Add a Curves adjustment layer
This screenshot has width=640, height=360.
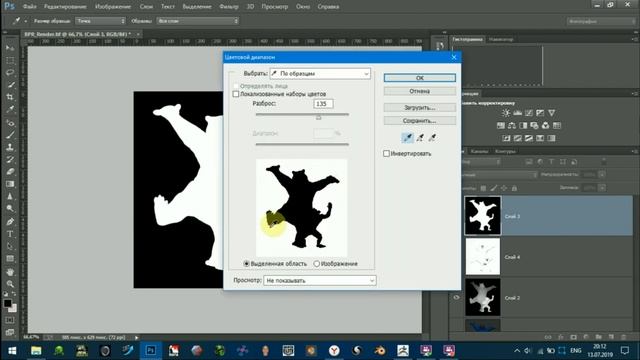[529, 113]
